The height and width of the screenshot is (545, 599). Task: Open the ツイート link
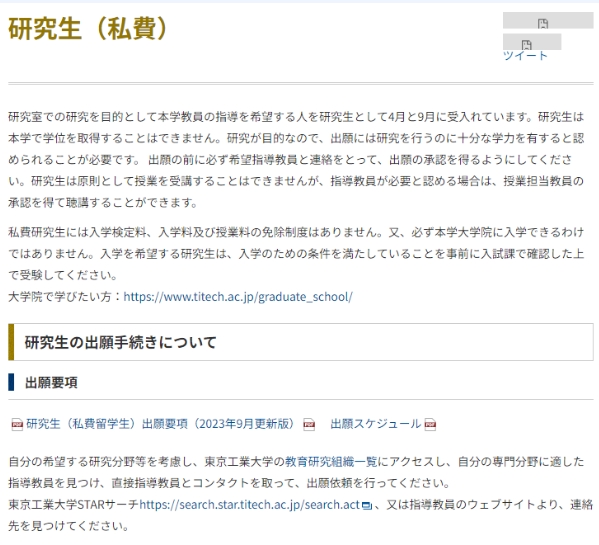click(x=525, y=56)
